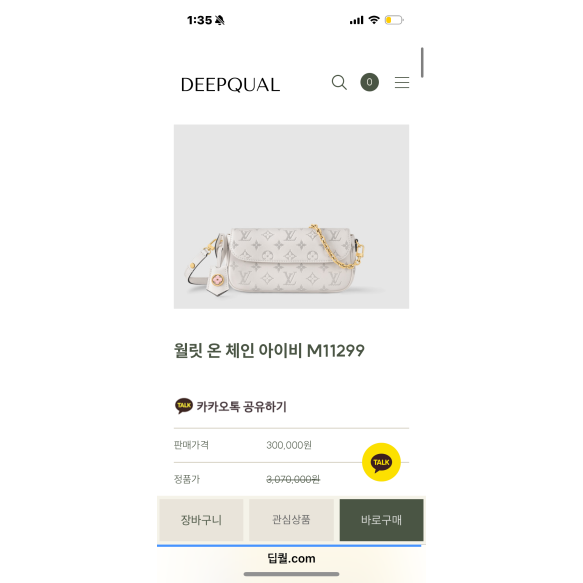The image size is (583, 583).
Task: Tap the muted bell icon in status bar
Action: (220, 20)
